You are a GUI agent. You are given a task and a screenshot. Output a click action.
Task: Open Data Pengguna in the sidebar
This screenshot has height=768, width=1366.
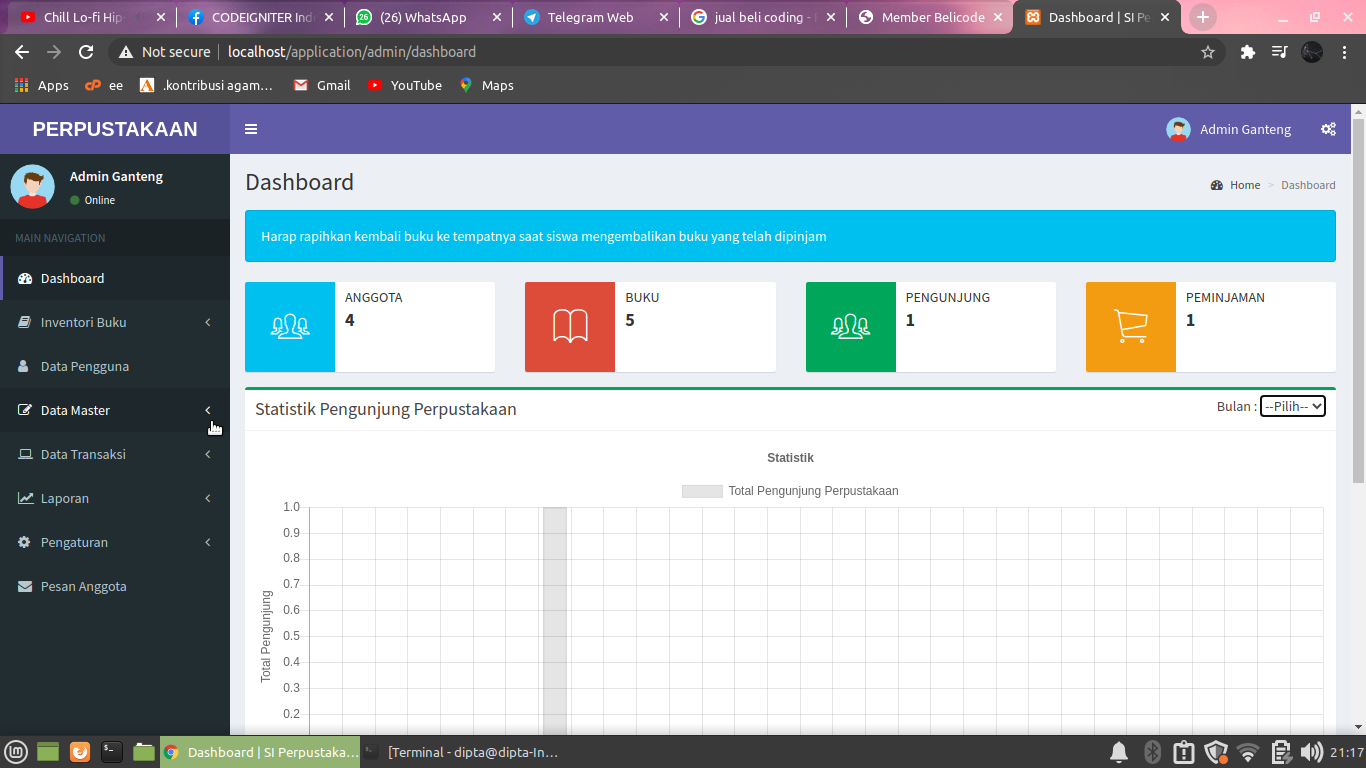(85, 366)
